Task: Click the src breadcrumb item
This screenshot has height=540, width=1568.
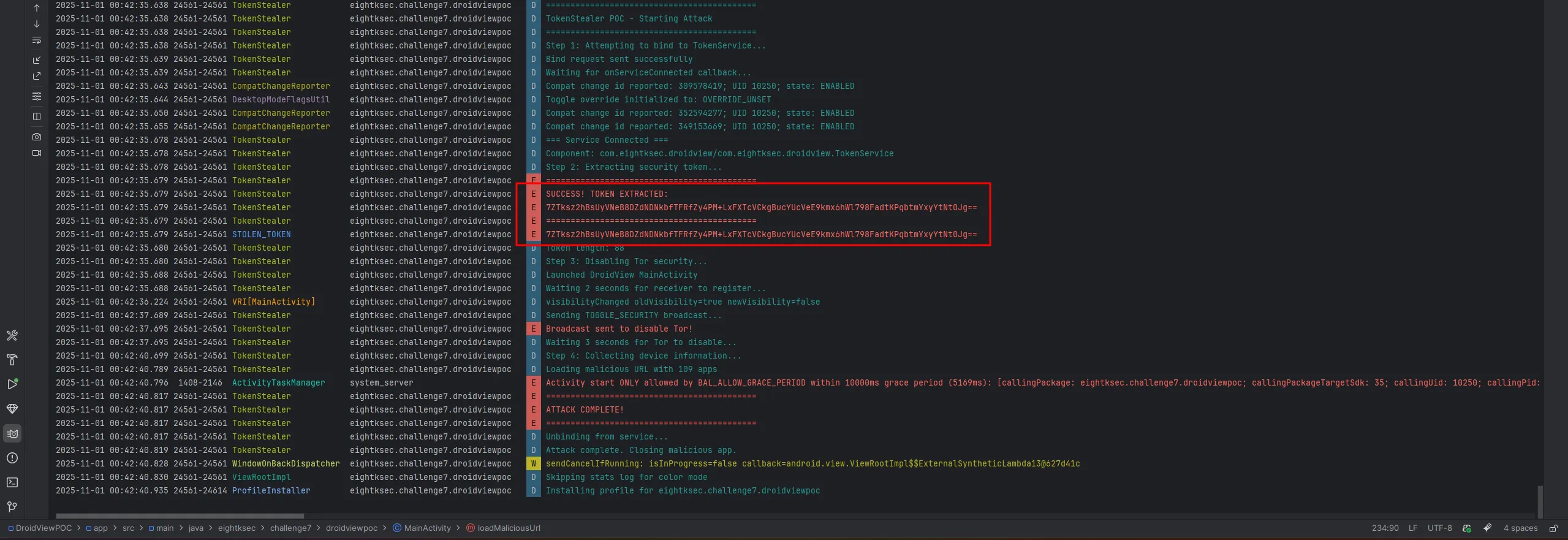Action: click(x=128, y=528)
